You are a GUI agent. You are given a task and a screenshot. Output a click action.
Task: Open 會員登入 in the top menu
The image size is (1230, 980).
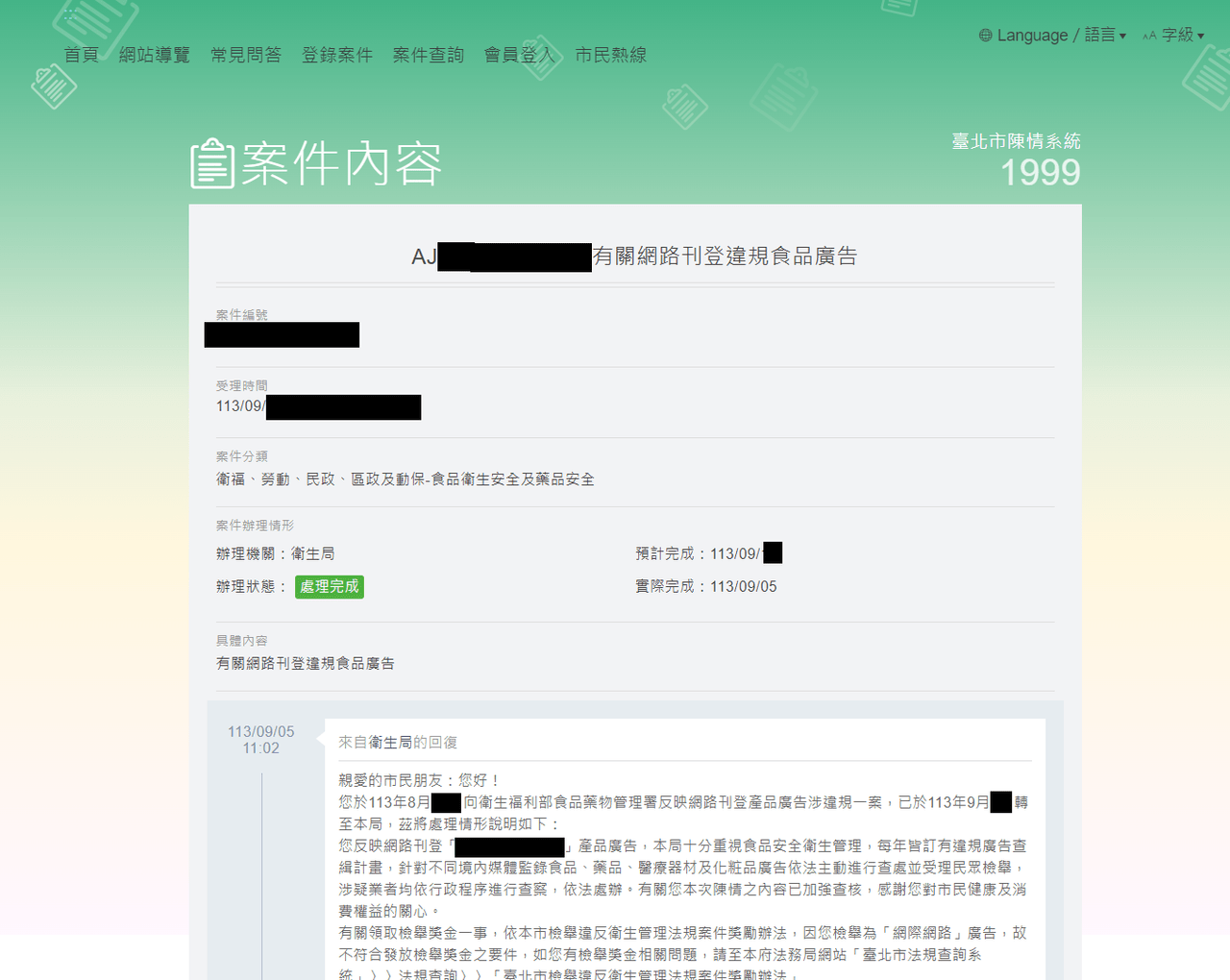518,55
